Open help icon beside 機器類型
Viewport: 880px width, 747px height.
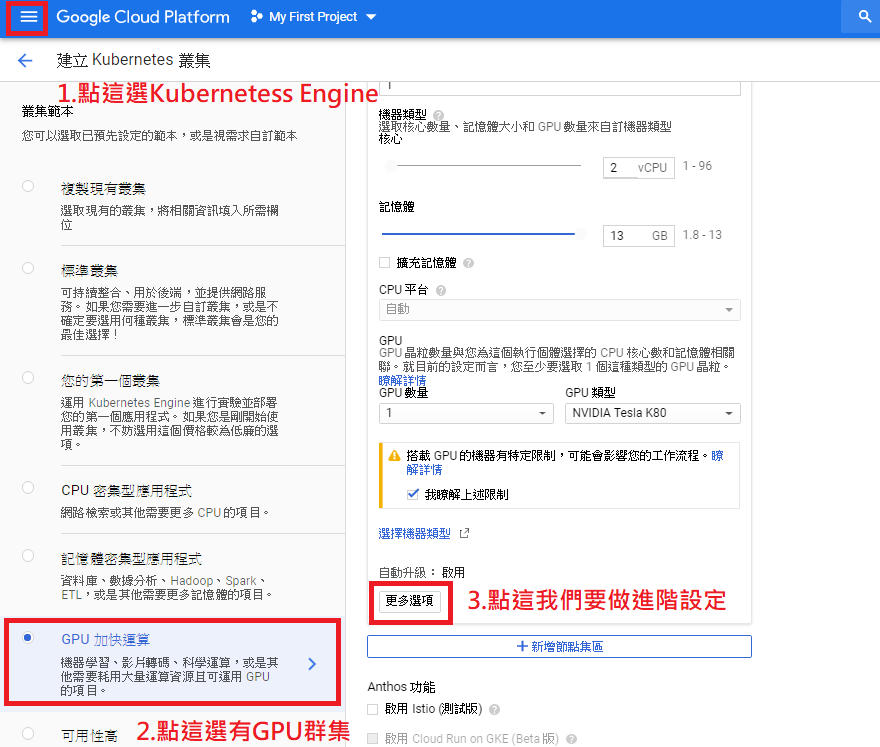(438, 114)
